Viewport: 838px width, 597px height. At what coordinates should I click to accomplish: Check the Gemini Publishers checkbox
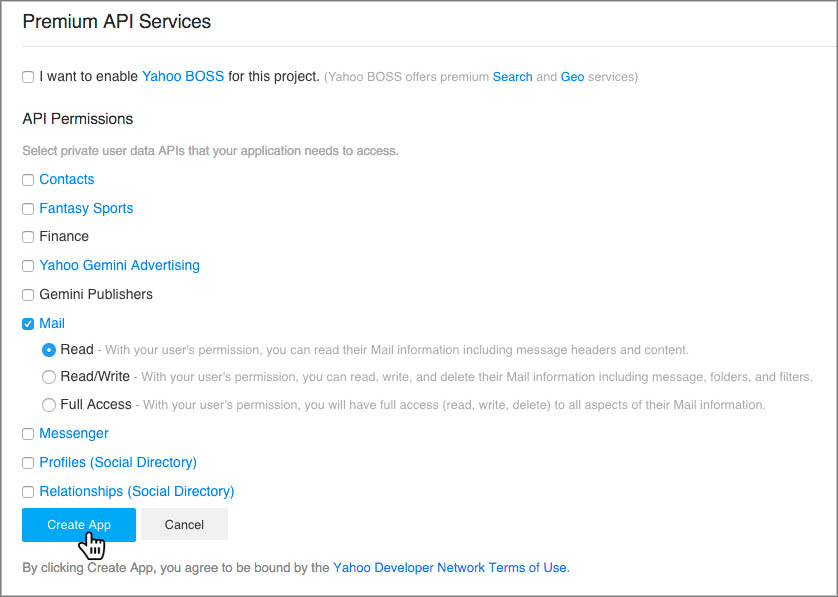[x=28, y=295]
